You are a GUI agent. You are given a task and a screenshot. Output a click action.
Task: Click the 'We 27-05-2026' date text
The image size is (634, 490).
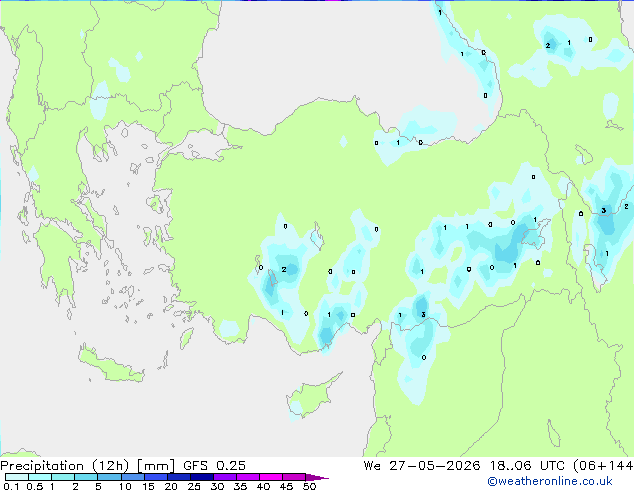click(x=422, y=466)
